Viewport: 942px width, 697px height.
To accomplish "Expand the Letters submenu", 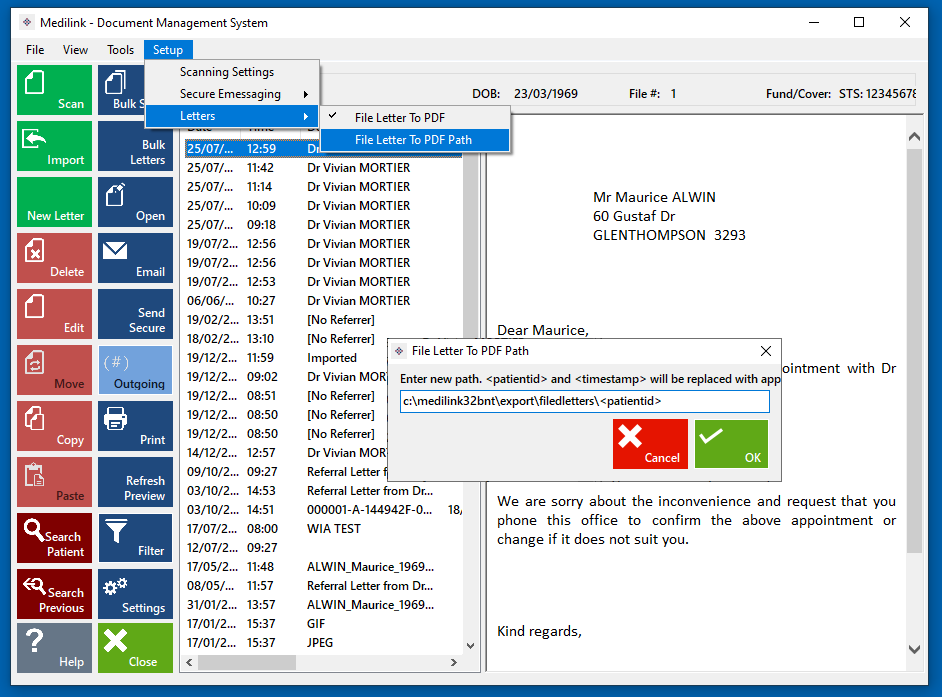I will pos(232,116).
